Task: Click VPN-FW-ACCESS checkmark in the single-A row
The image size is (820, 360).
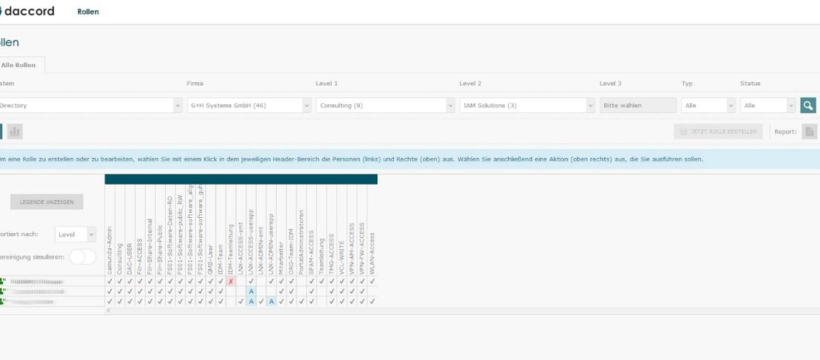Action: point(362,291)
